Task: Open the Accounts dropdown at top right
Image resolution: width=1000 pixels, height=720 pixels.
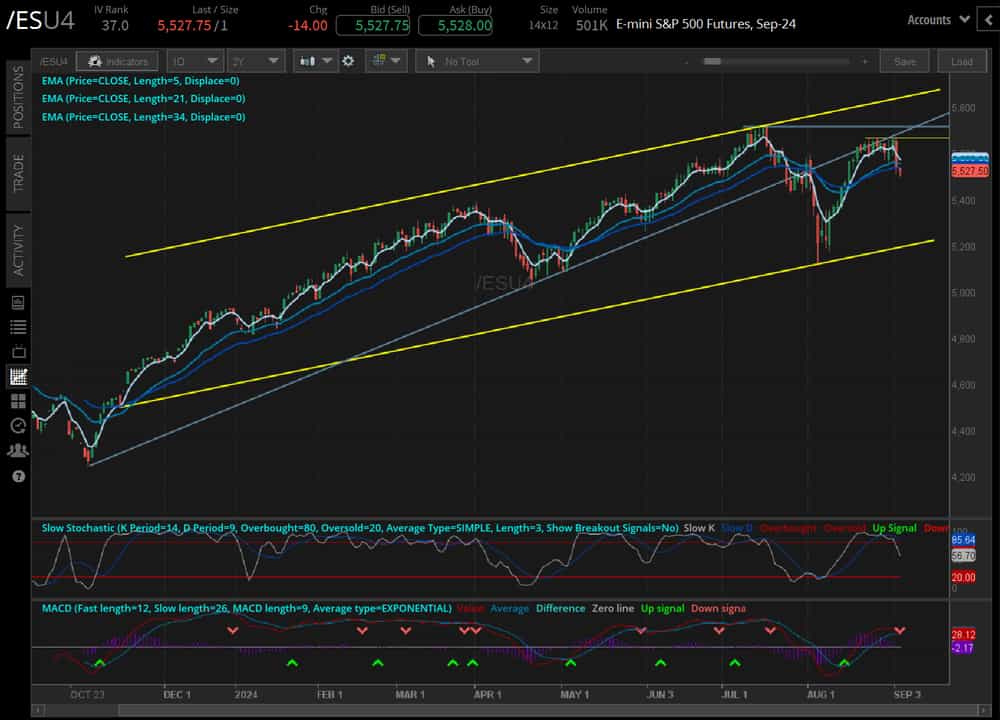Action: point(936,19)
